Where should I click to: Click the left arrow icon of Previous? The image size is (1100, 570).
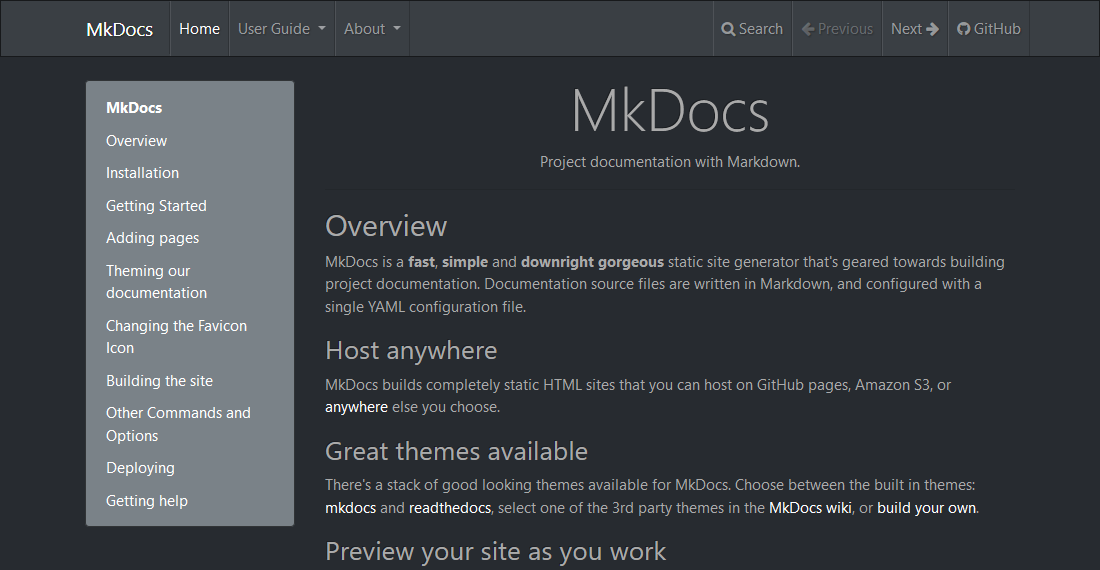coord(808,29)
